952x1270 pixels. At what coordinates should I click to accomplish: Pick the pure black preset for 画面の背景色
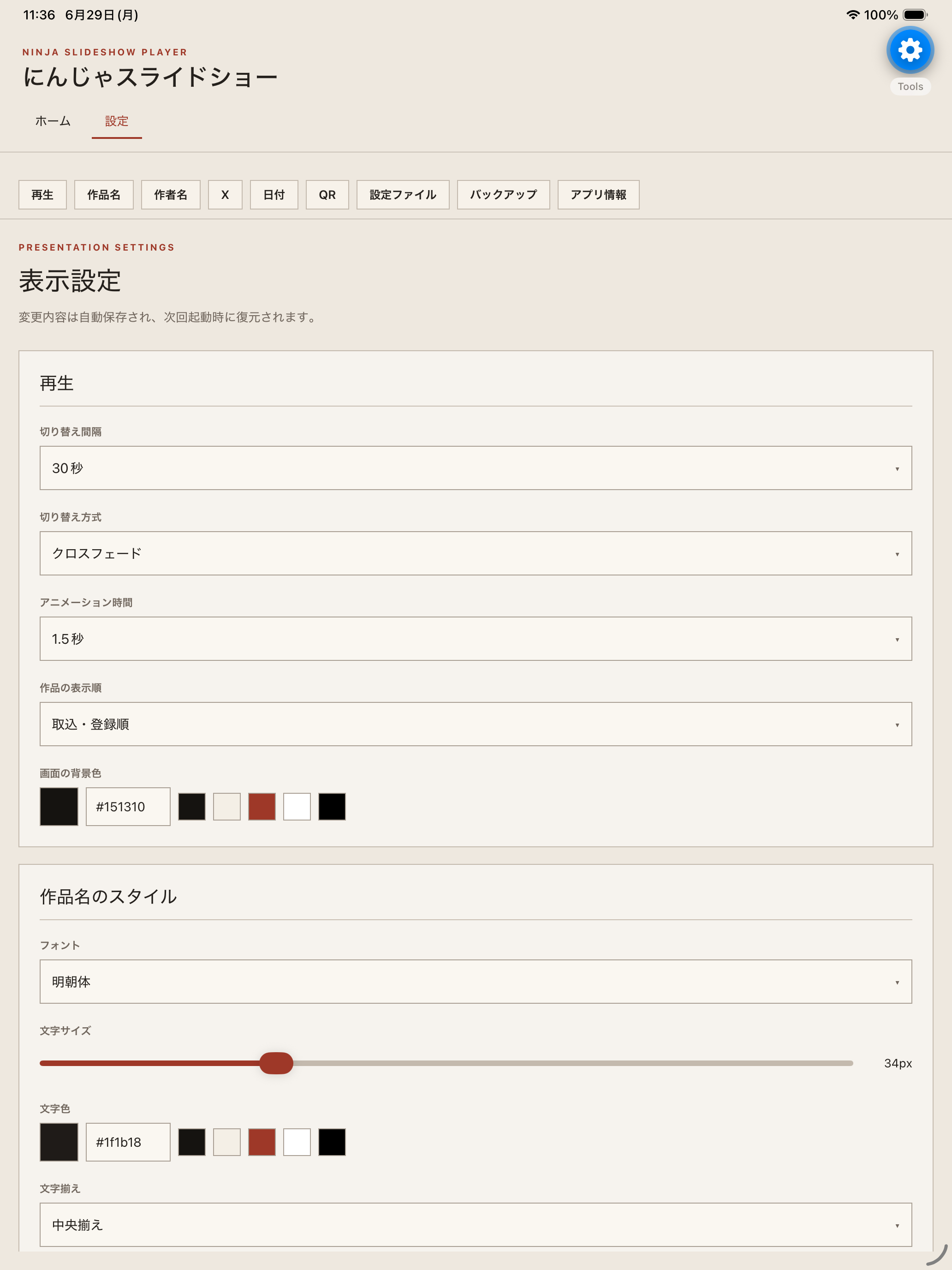tap(332, 807)
